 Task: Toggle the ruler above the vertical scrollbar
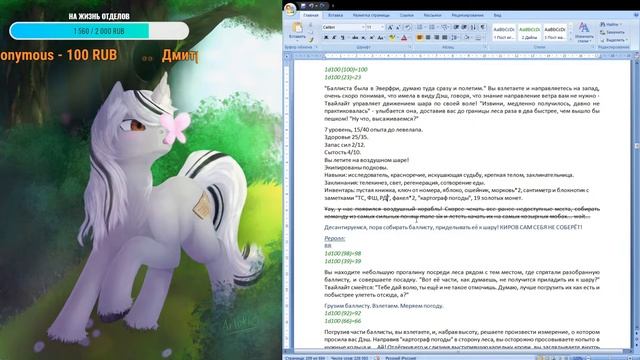pyautogui.click(x=636, y=56)
